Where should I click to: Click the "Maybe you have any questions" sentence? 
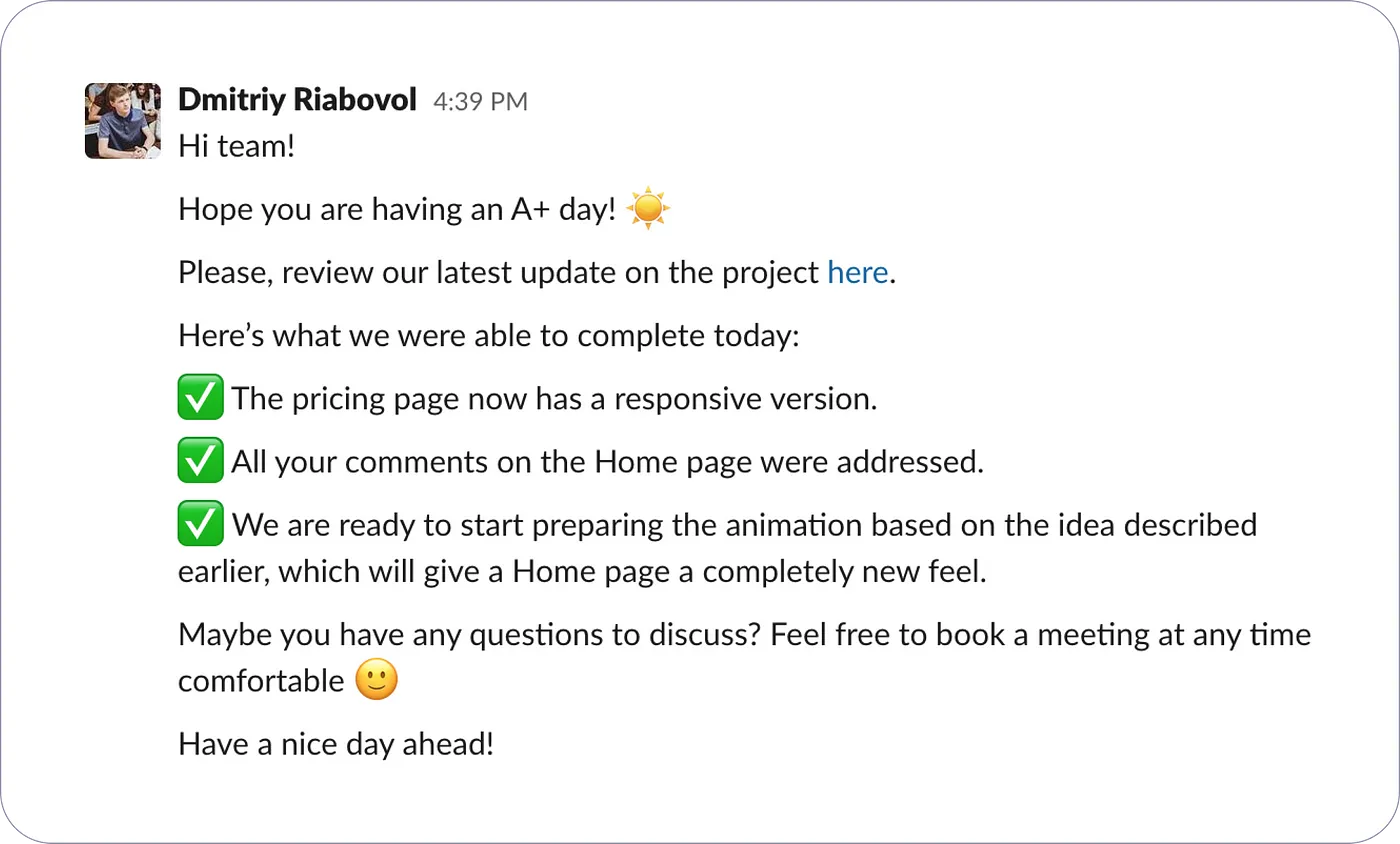tap(470, 635)
